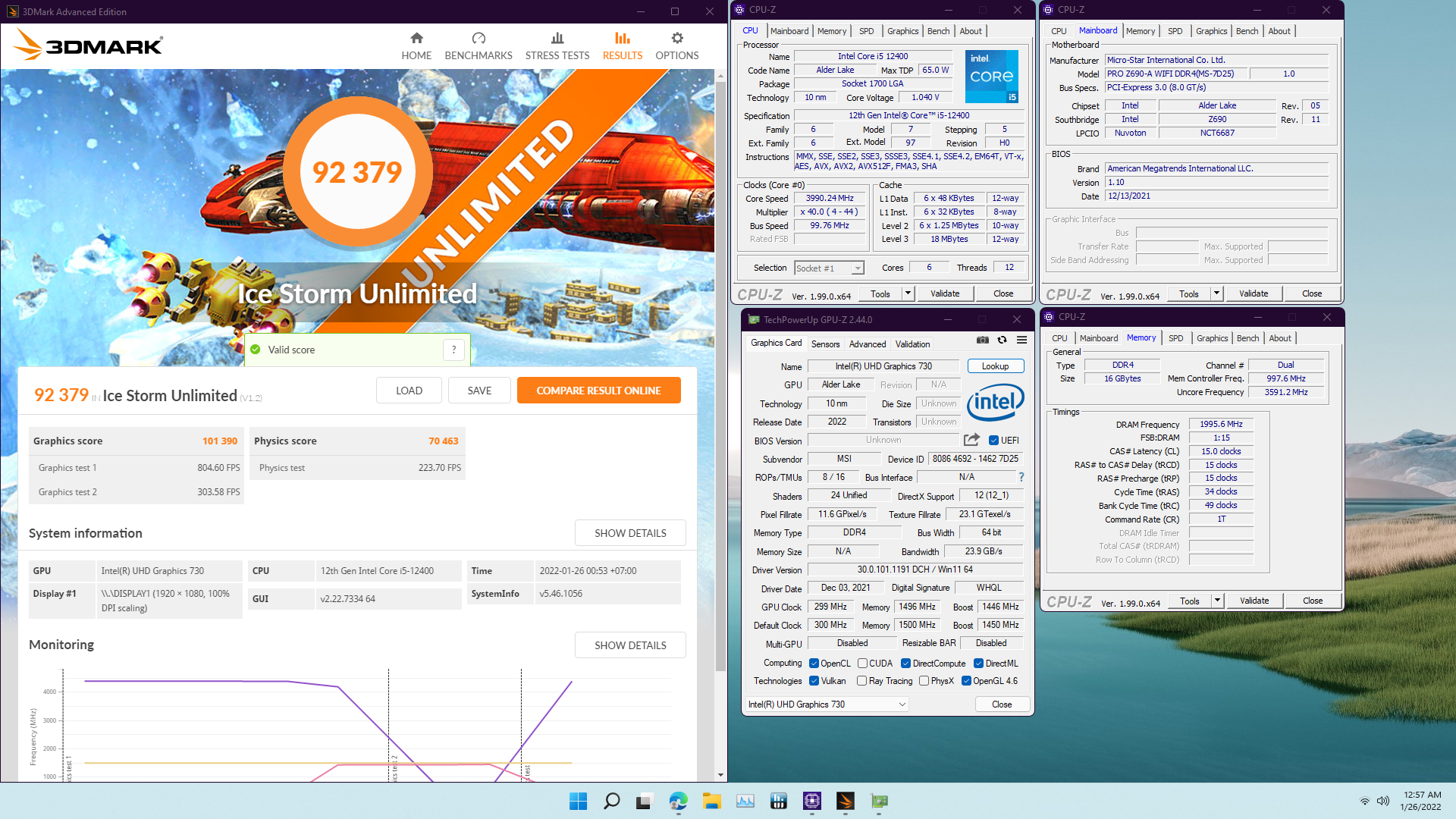Take a GPU-Z screenshot with the camera icon
1456x819 pixels.
point(983,340)
